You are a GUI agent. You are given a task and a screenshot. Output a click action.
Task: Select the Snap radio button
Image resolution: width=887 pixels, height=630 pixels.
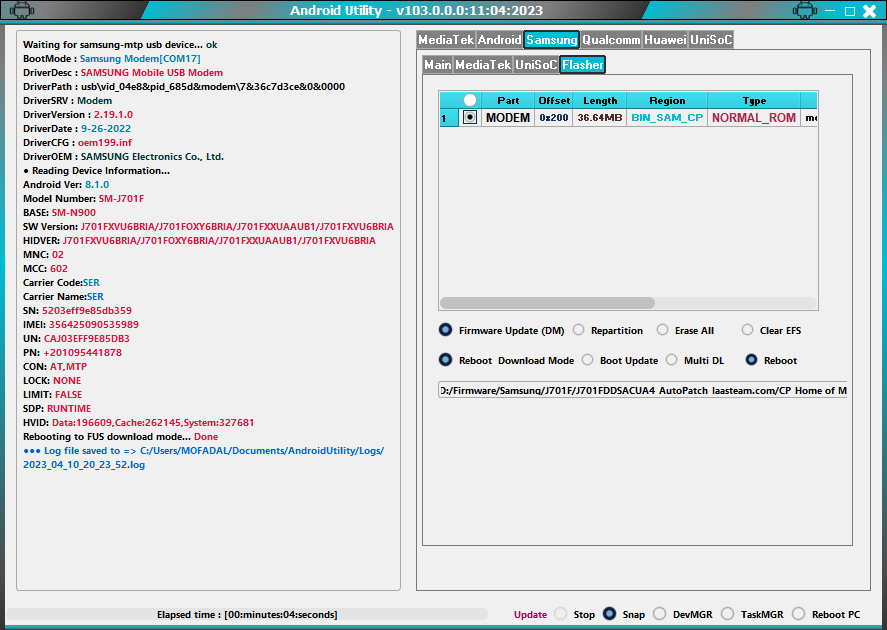[x=609, y=614]
